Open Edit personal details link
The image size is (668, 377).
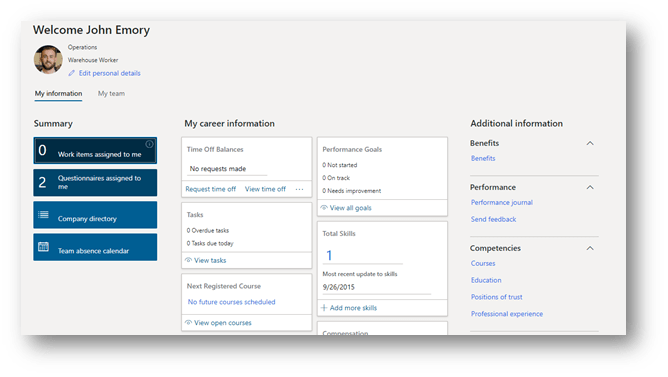coord(109,73)
